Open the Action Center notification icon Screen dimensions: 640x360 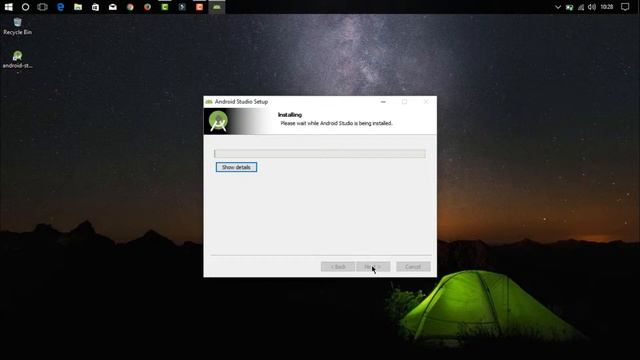click(x=625, y=7)
